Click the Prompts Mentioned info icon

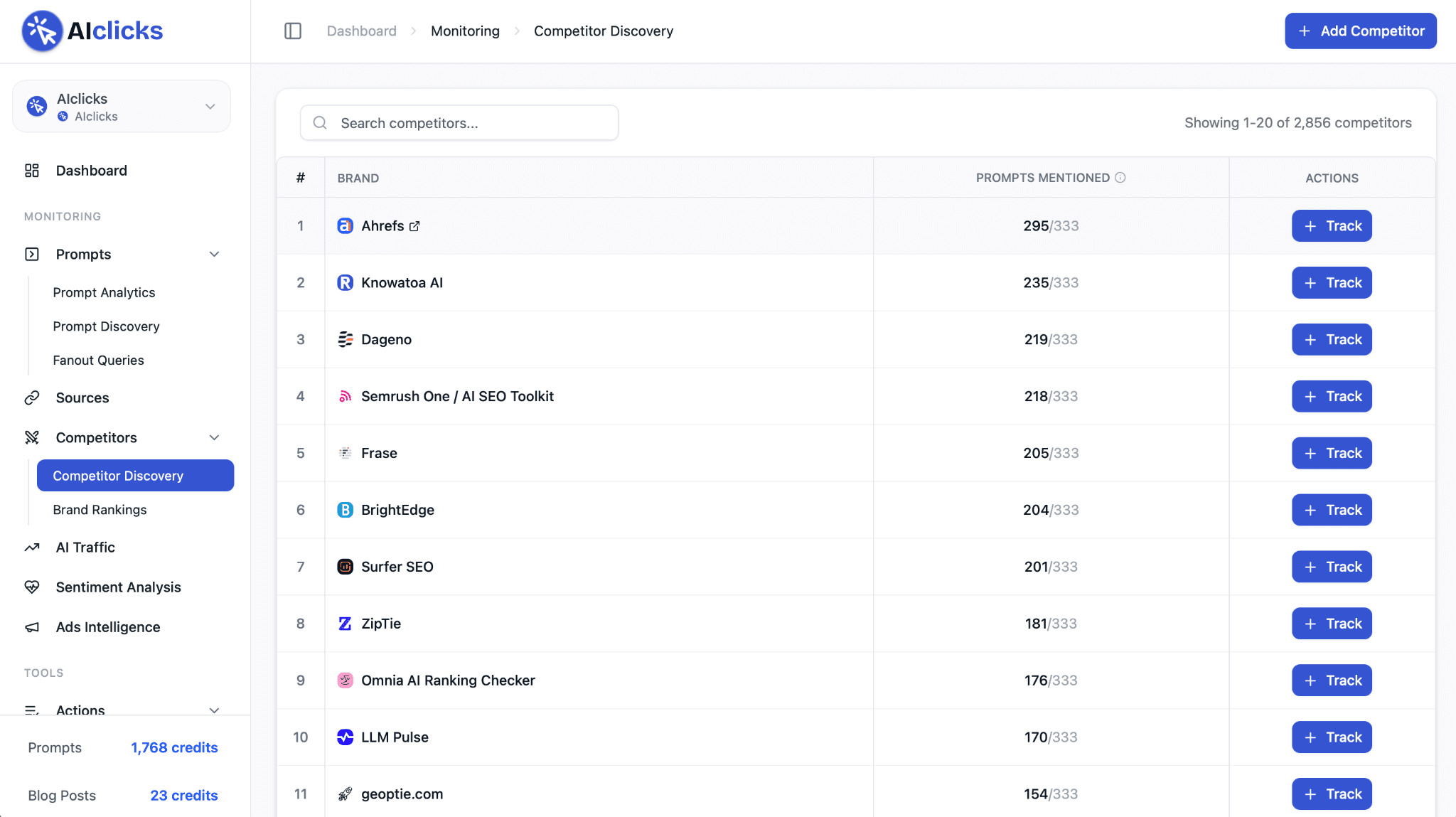pos(1120,178)
